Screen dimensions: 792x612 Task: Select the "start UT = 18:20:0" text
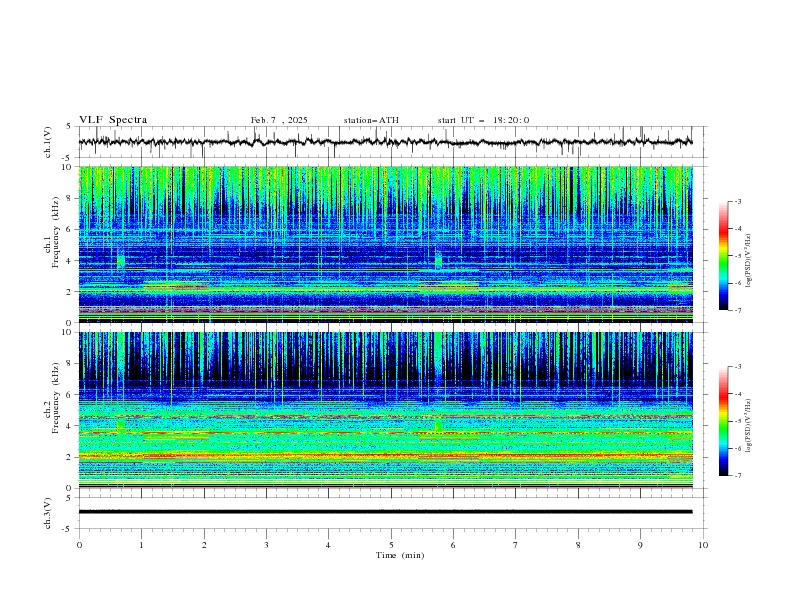click(483, 120)
